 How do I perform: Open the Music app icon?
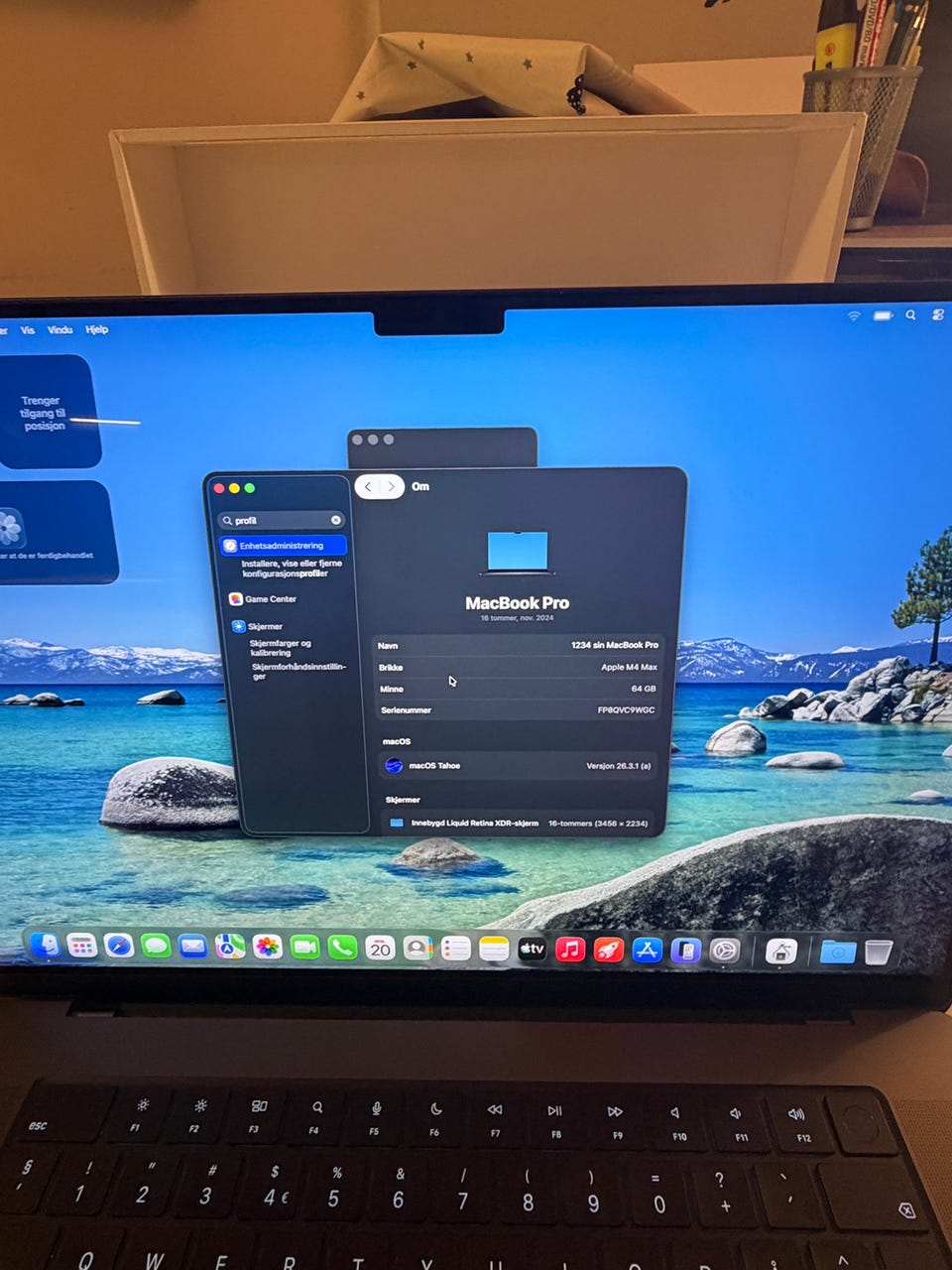[x=570, y=950]
